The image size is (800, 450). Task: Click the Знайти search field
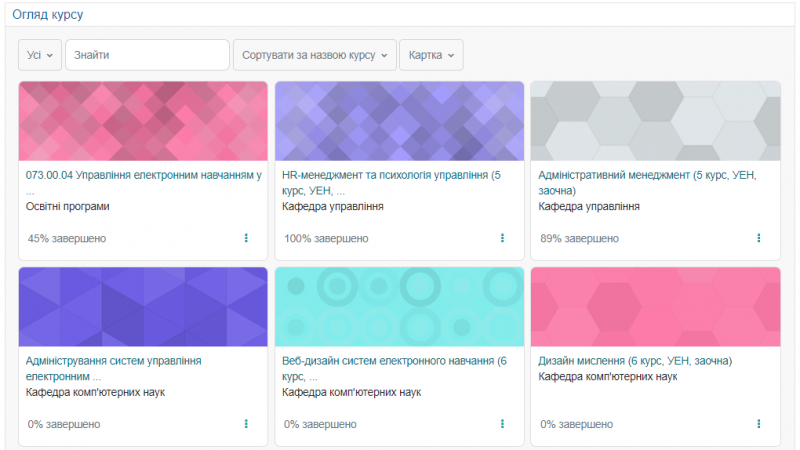point(147,55)
